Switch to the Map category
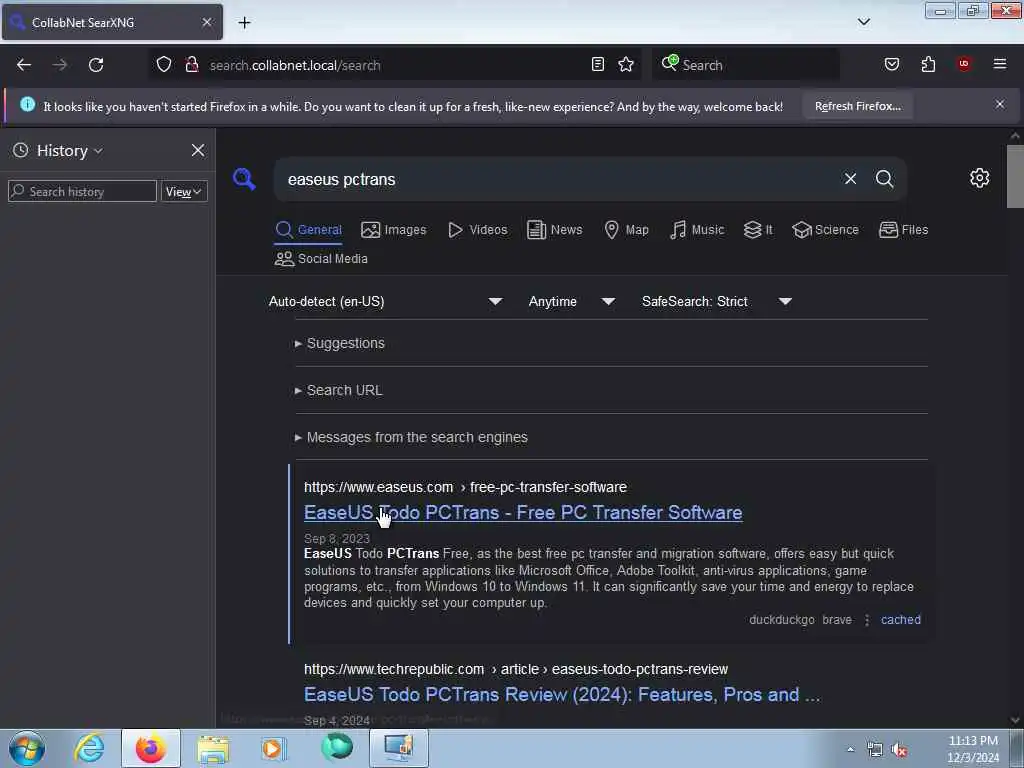The height and width of the screenshot is (768, 1024). 626,230
